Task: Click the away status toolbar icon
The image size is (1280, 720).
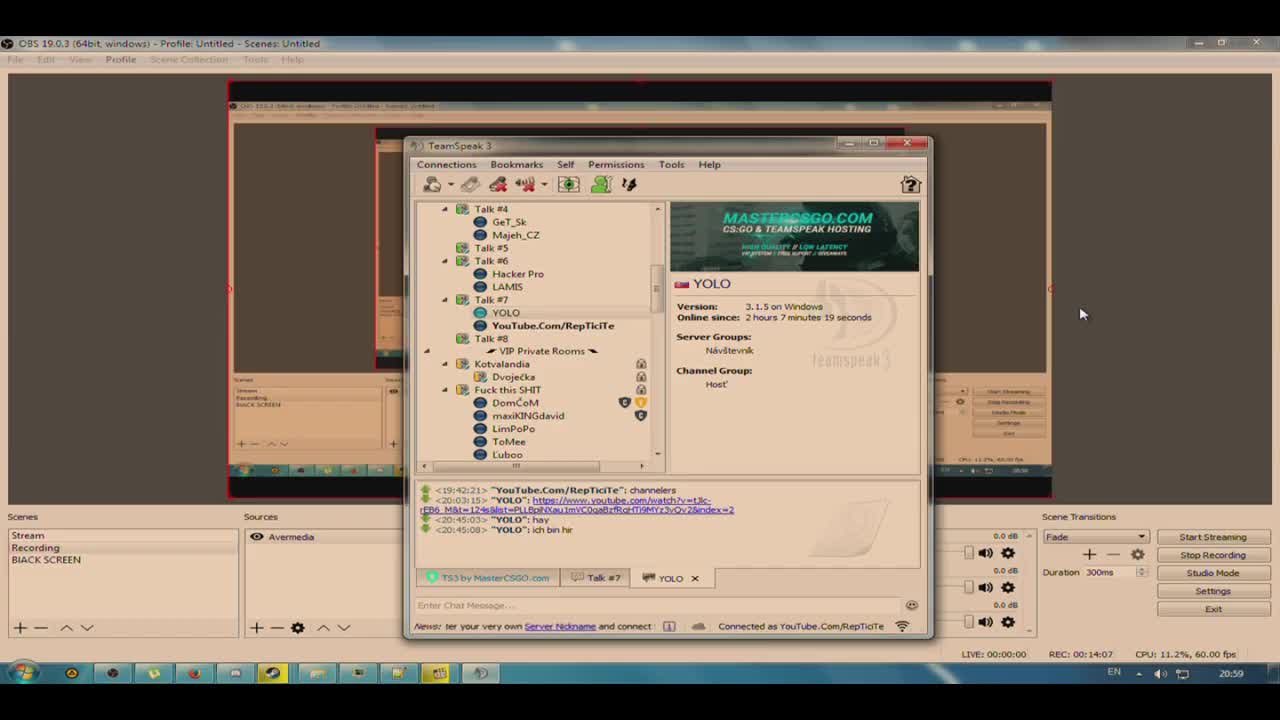Action: (x=629, y=184)
